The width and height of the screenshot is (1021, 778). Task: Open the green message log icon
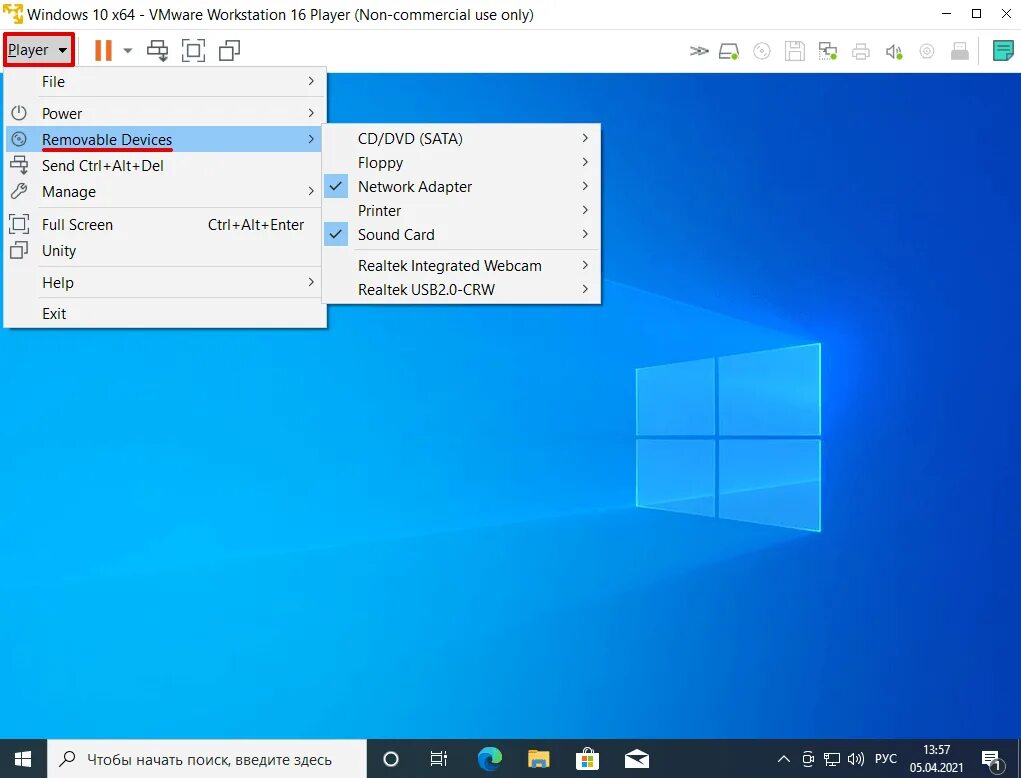pos(1003,50)
